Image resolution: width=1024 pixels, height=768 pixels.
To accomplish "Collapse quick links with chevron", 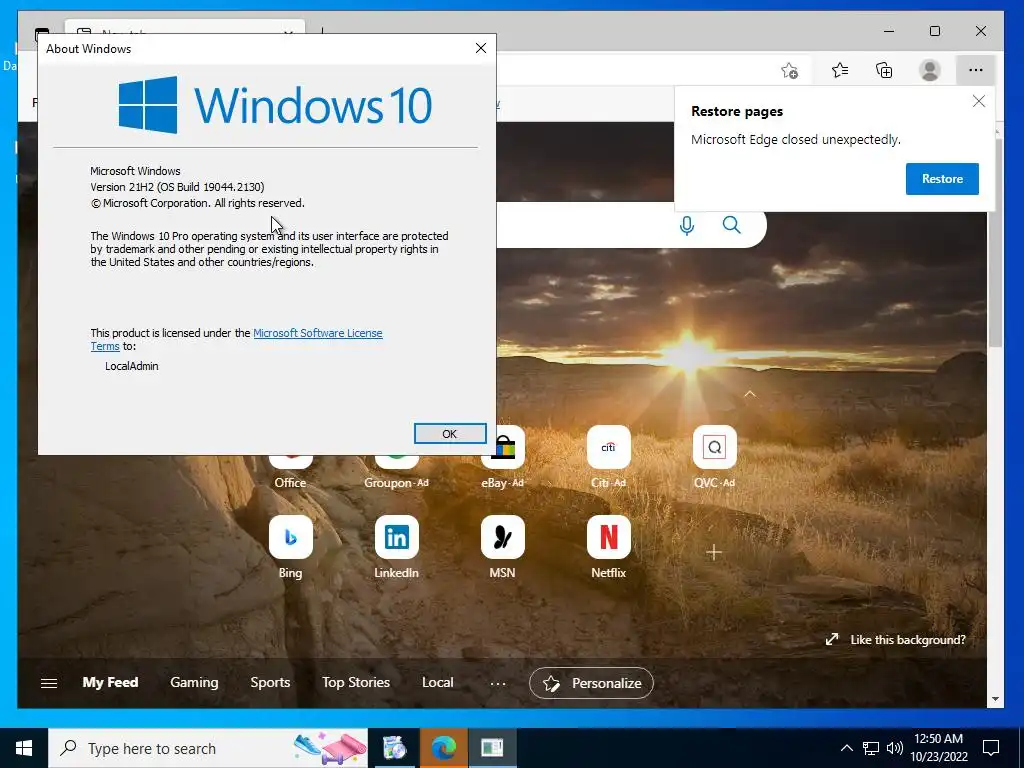I will (x=750, y=394).
